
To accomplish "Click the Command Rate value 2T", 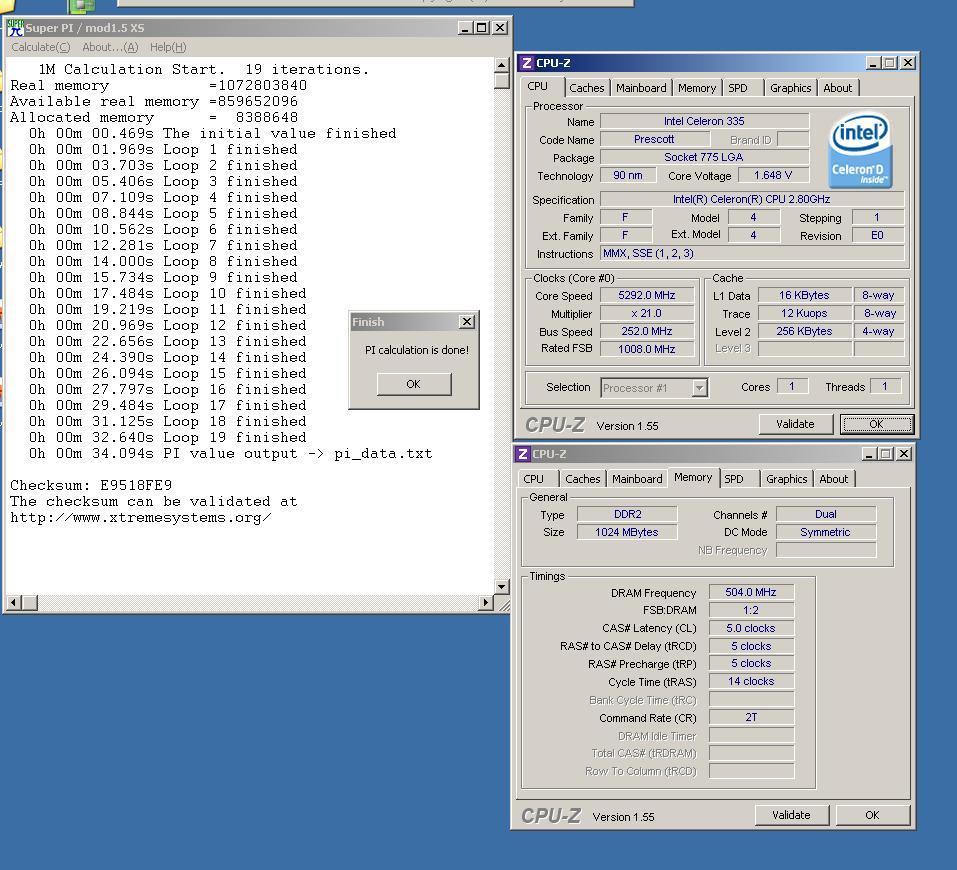I will tap(751, 717).
